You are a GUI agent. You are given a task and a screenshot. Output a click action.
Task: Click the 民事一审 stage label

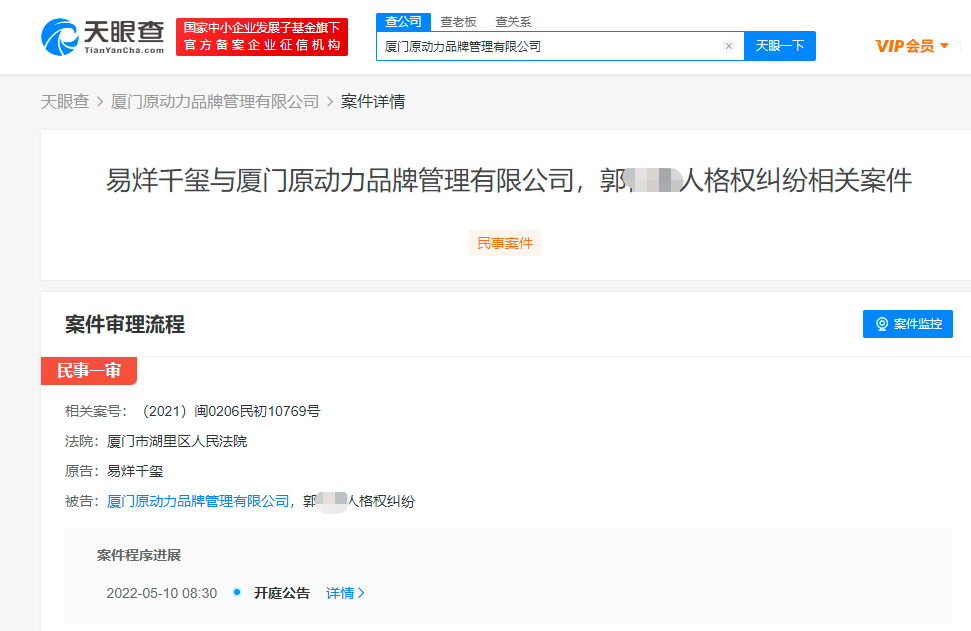pos(89,371)
